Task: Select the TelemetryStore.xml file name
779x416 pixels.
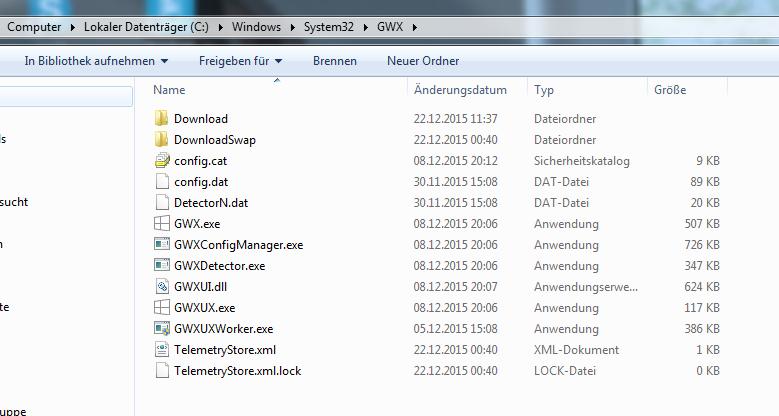Action: point(225,349)
